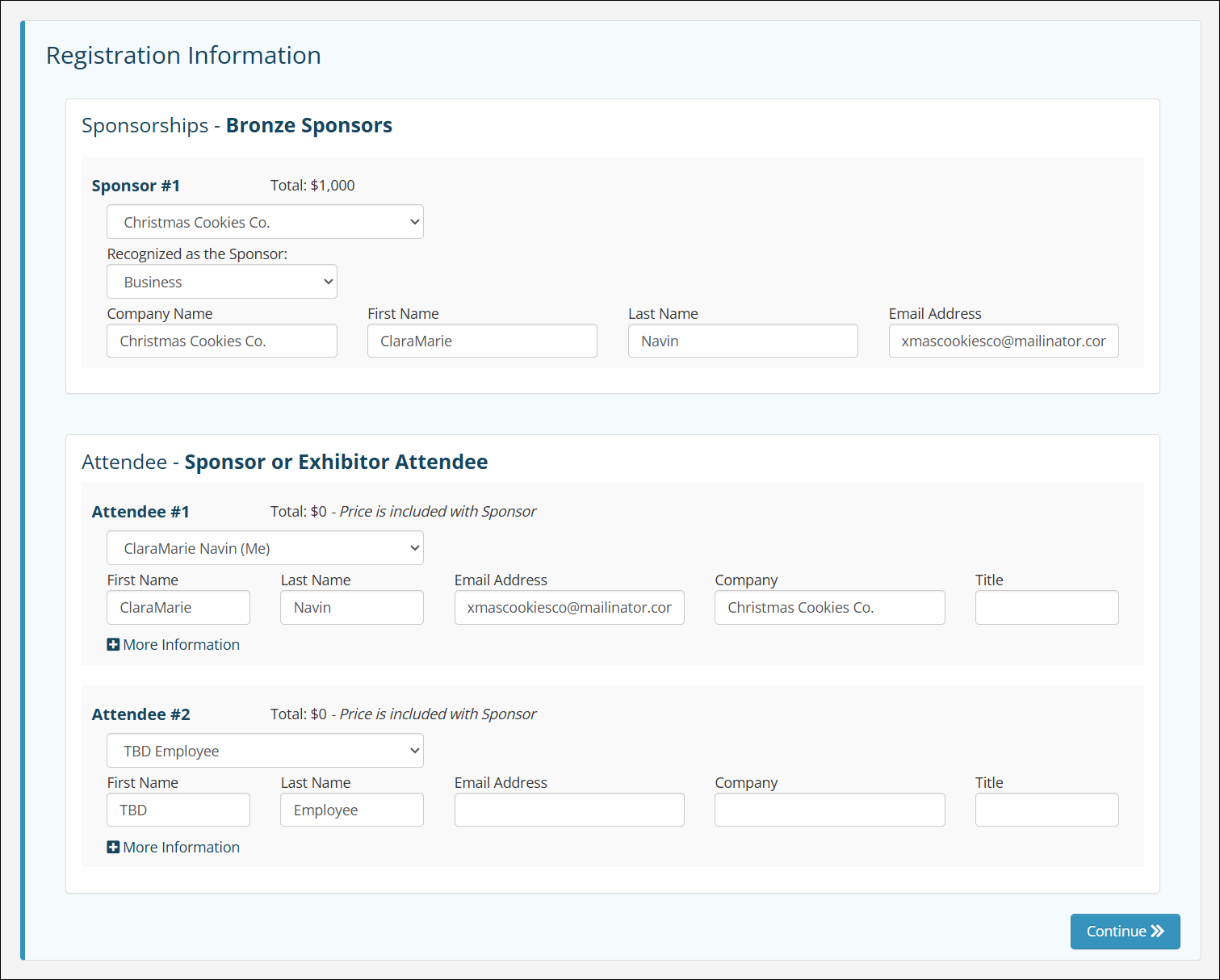
Task: Edit Attendee #1 Last Name field
Action: coord(352,608)
